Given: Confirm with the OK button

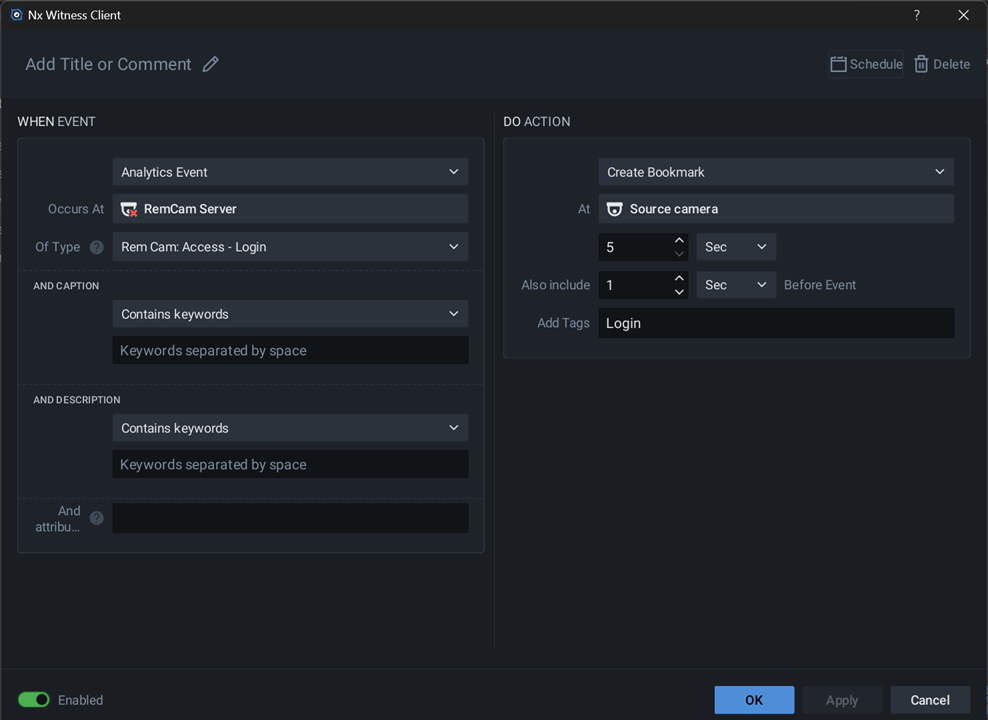Looking at the screenshot, I should click(x=754, y=700).
